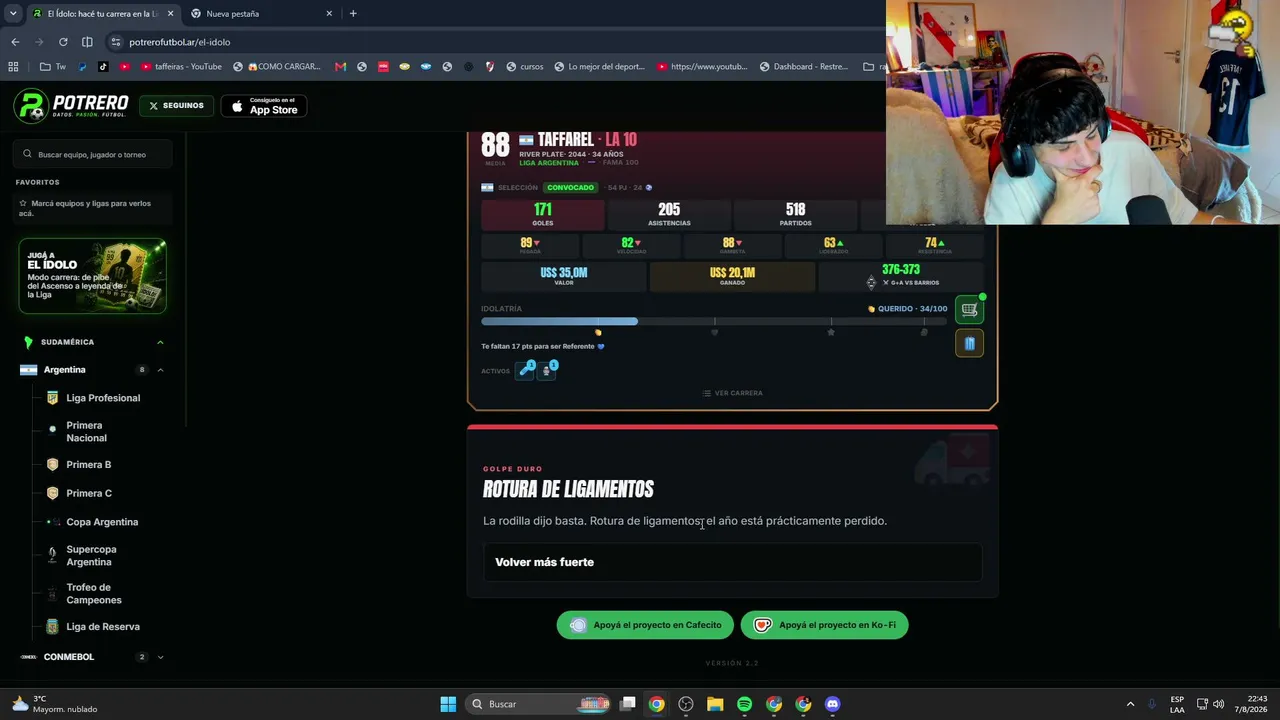This screenshot has height=720, width=1280.
Task: Reload the current page
Action: coord(63,42)
